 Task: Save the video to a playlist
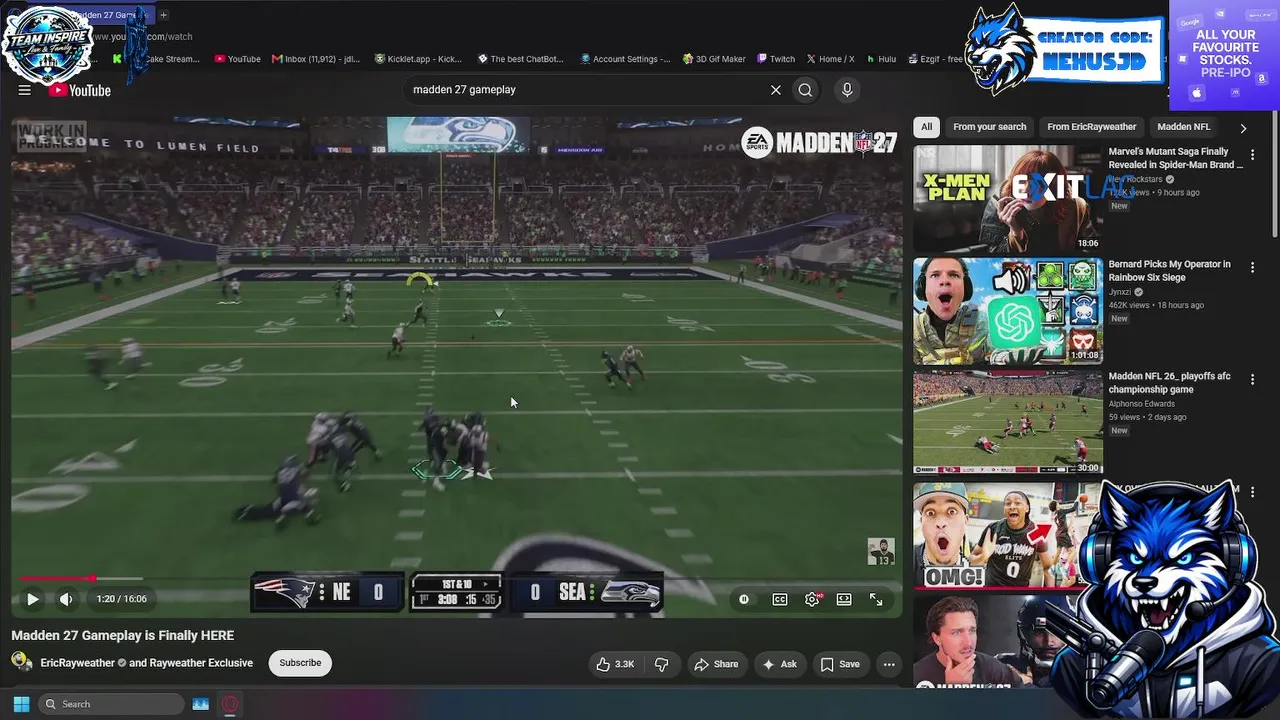pos(840,664)
